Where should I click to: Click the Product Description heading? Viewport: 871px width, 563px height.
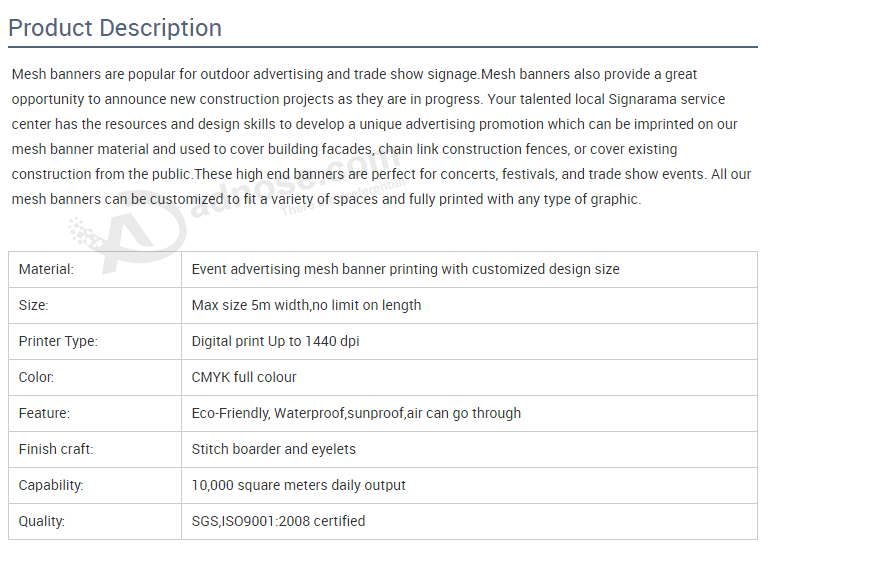point(115,28)
